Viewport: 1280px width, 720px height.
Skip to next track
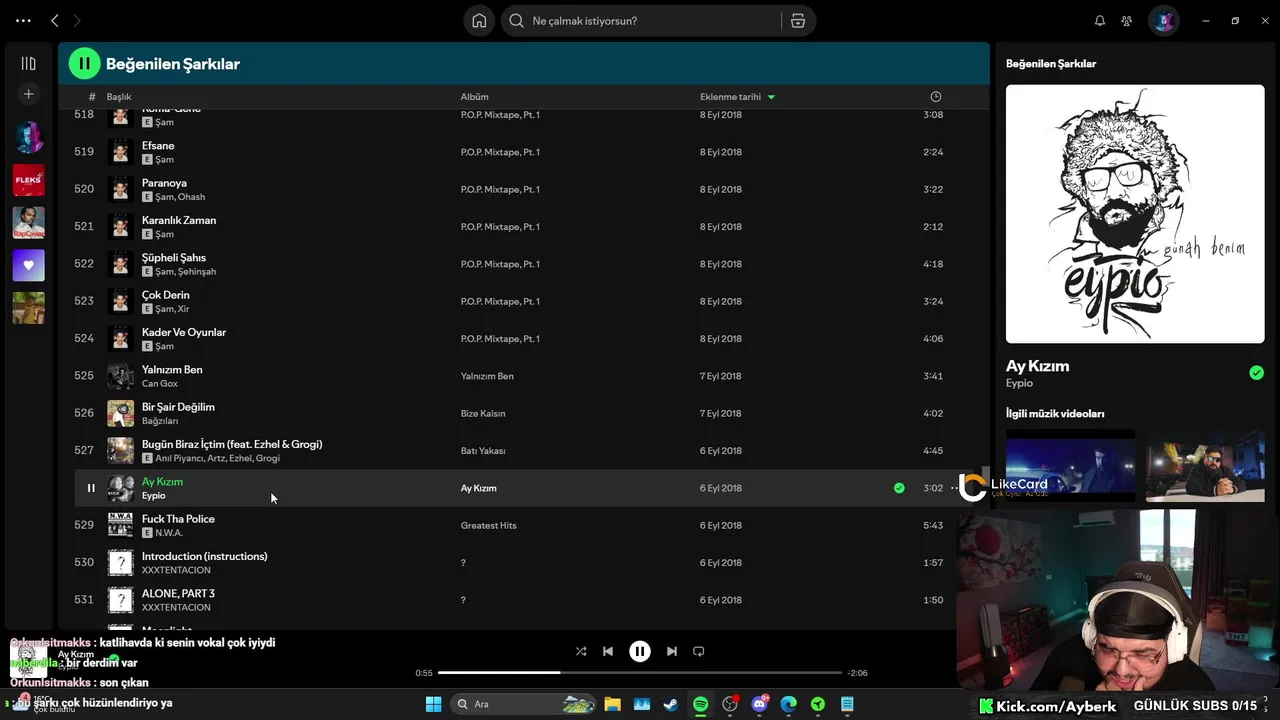pos(672,651)
